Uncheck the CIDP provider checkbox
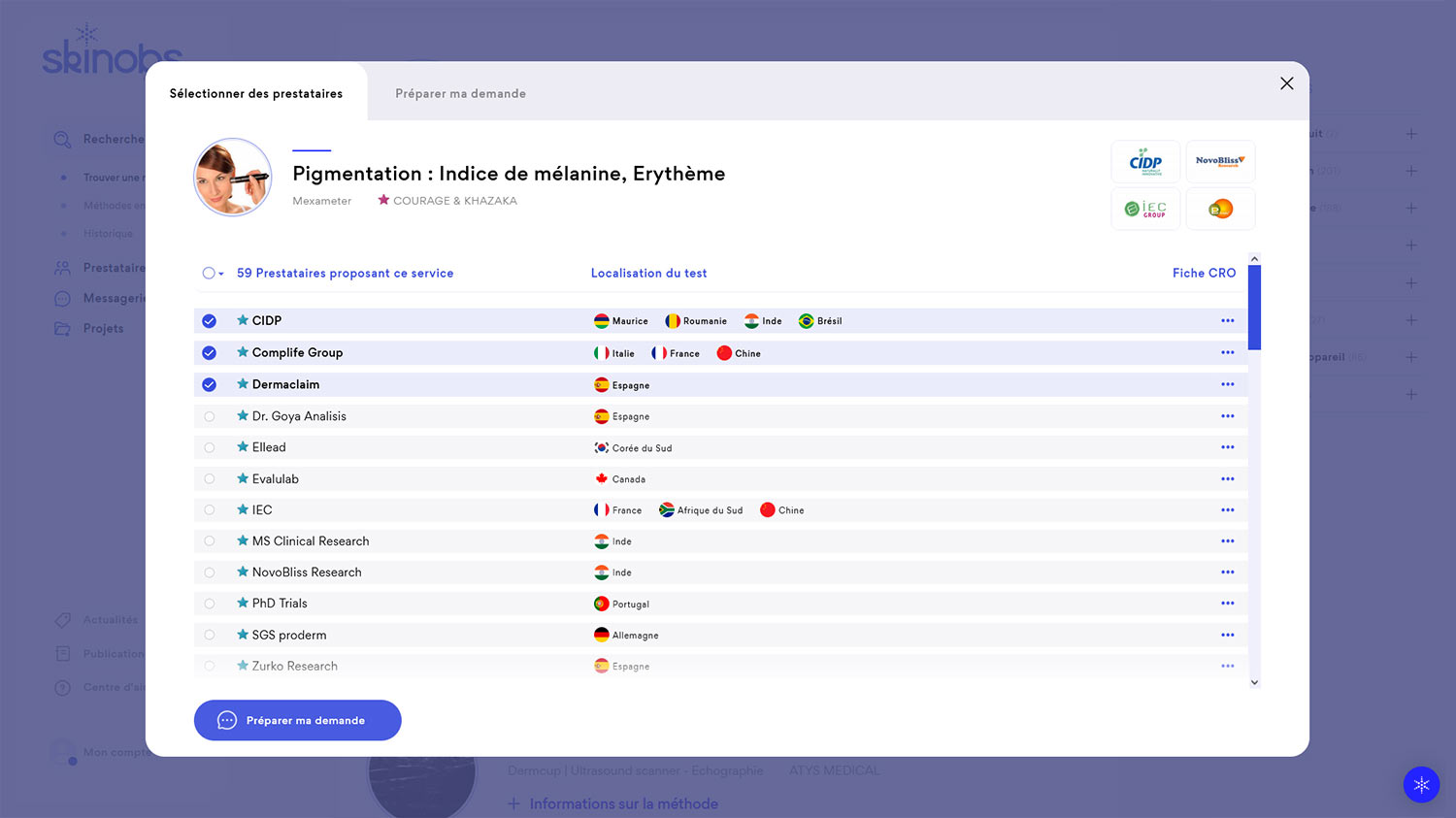This screenshot has height=818, width=1456. tap(209, 321)
